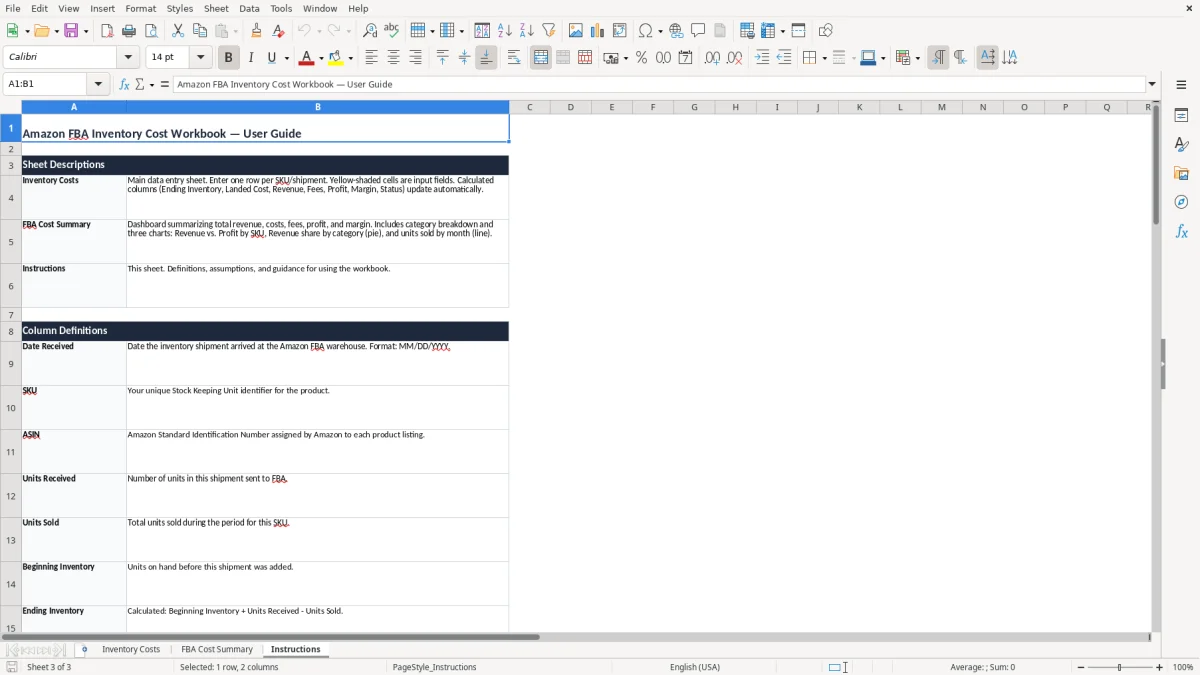
Task: Toggle Wrap Text
Action: click(x=514, y=58)
